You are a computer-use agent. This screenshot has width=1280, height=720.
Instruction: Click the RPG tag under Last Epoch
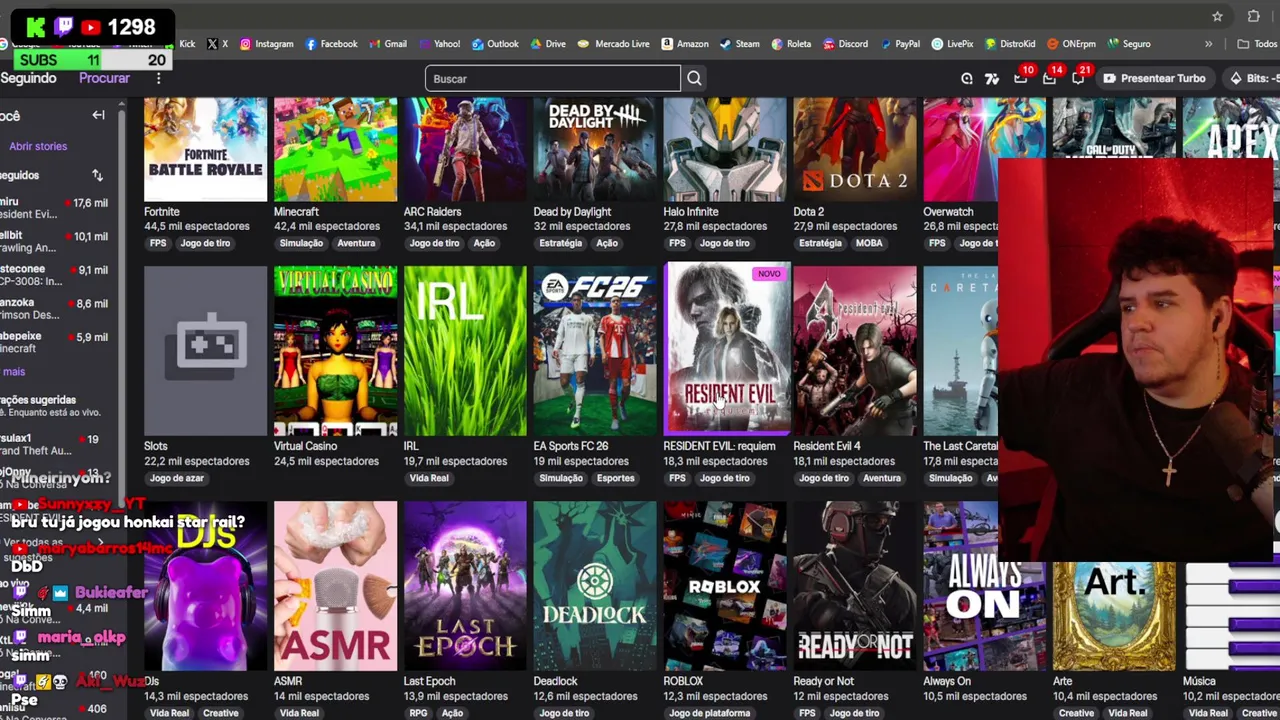tap(418, 713)
